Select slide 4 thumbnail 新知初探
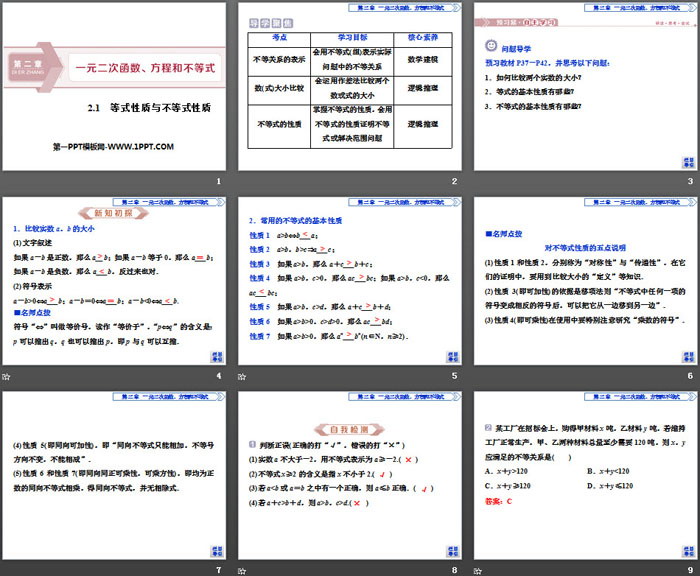700x576 pixels. (x=114, y=281)
